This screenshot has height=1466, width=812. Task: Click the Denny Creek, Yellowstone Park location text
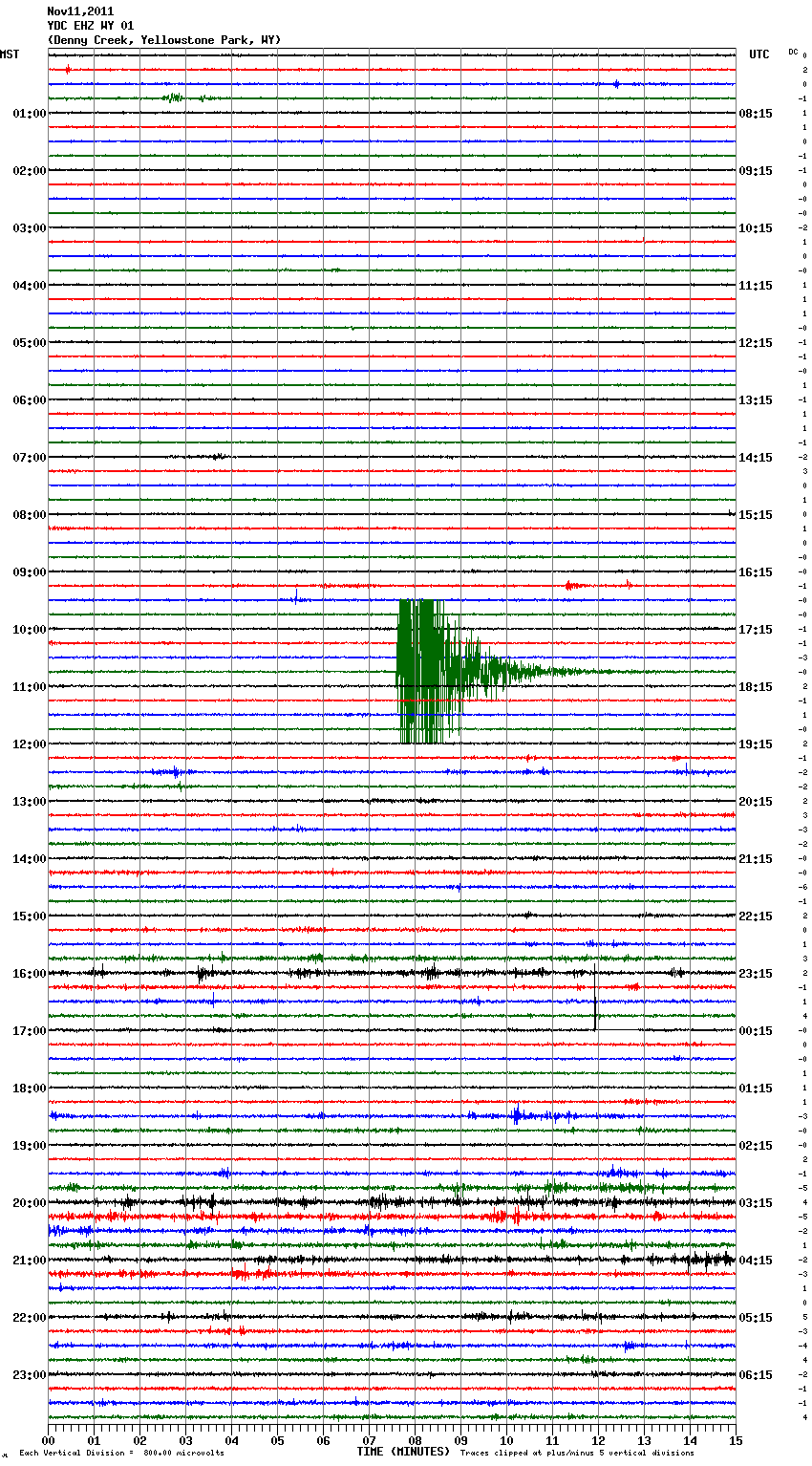(163, 40)
